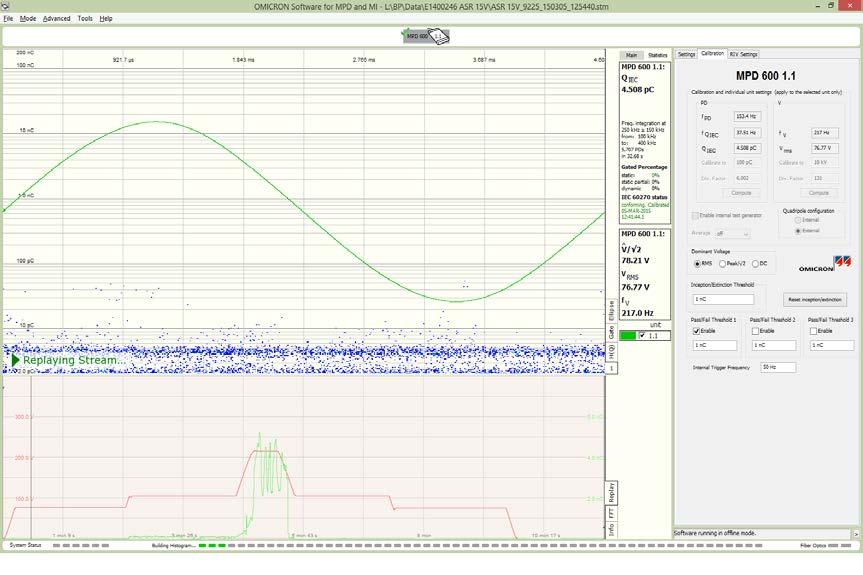This screenshot has height=575, width=863.
Task: Click the replay timeline cursor line
Action: click(x=31, y=458)
